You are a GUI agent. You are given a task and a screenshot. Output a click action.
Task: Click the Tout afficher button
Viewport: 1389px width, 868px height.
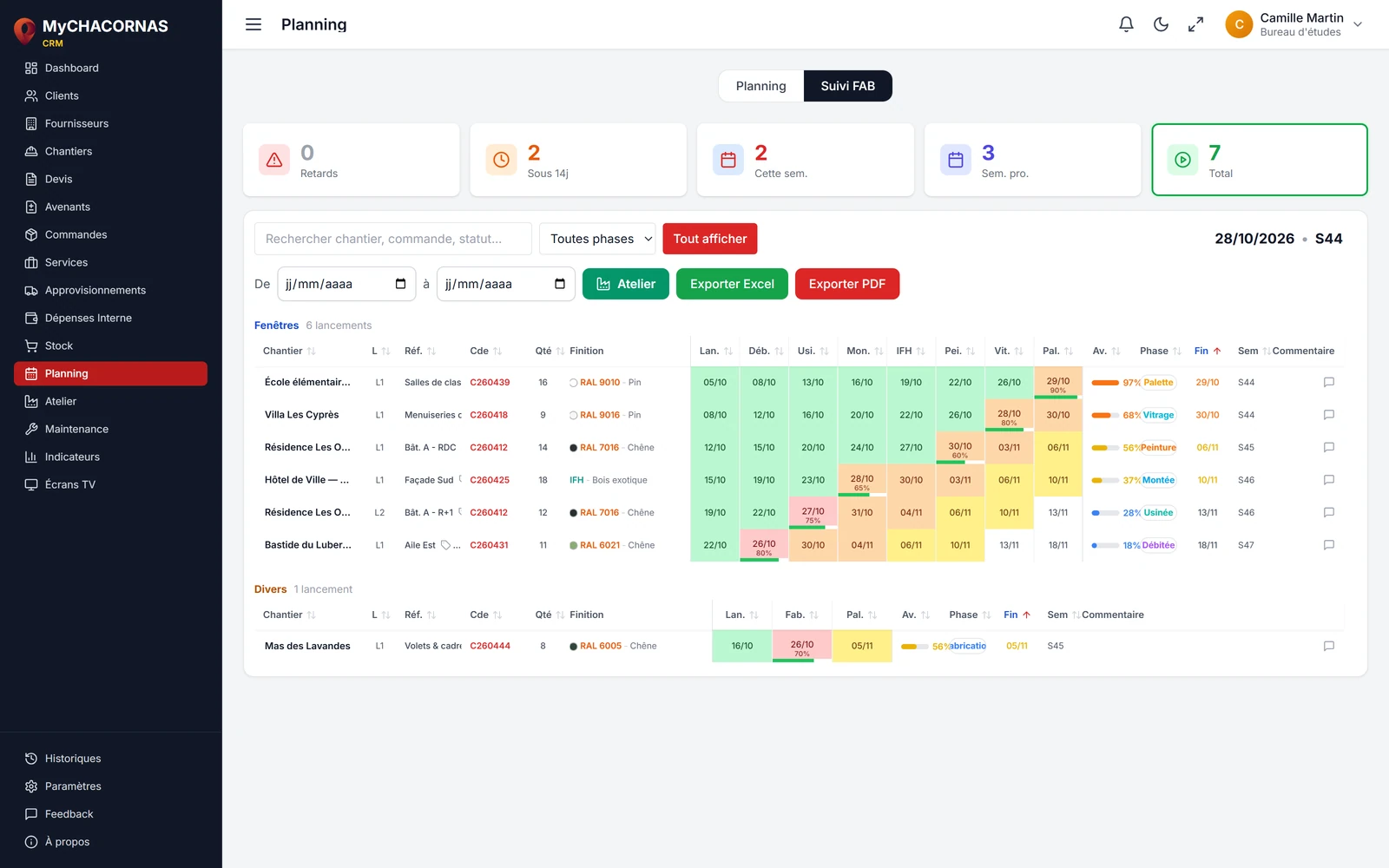point(710,239)
